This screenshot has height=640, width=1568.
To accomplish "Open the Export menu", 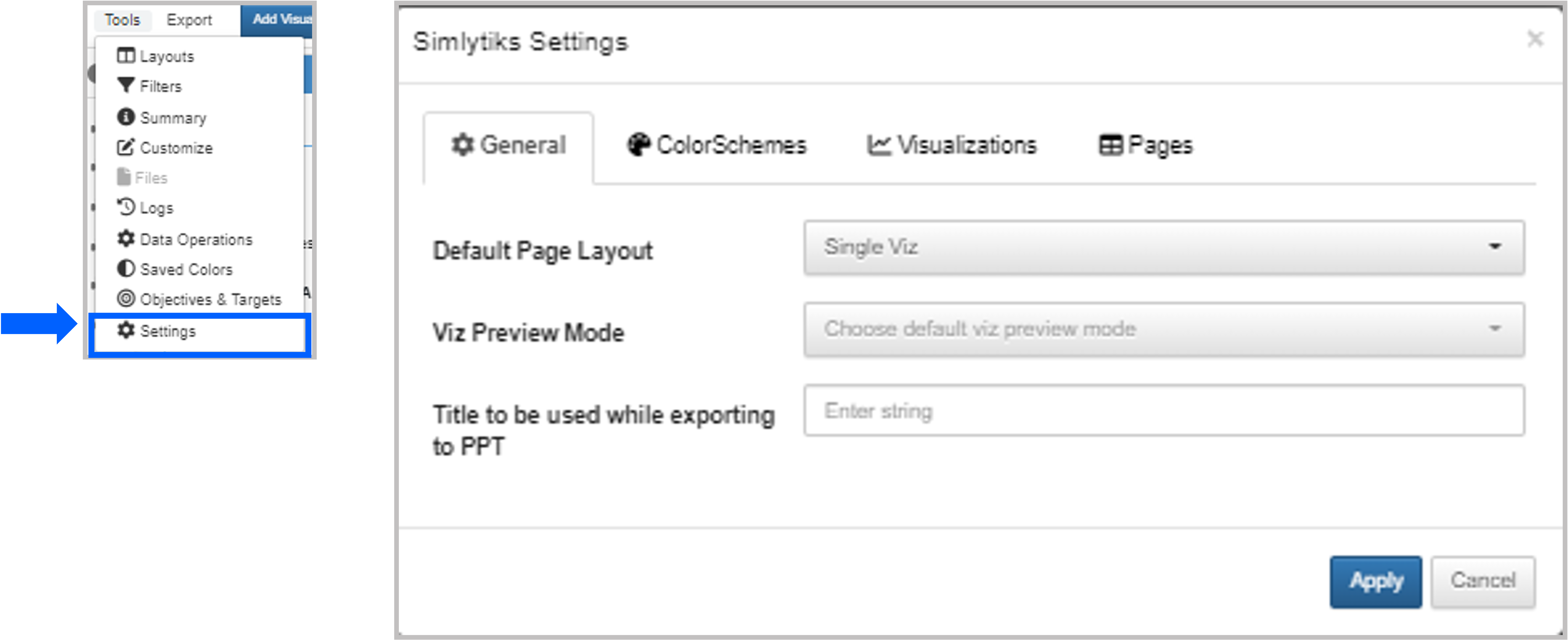I will point(189,20).
